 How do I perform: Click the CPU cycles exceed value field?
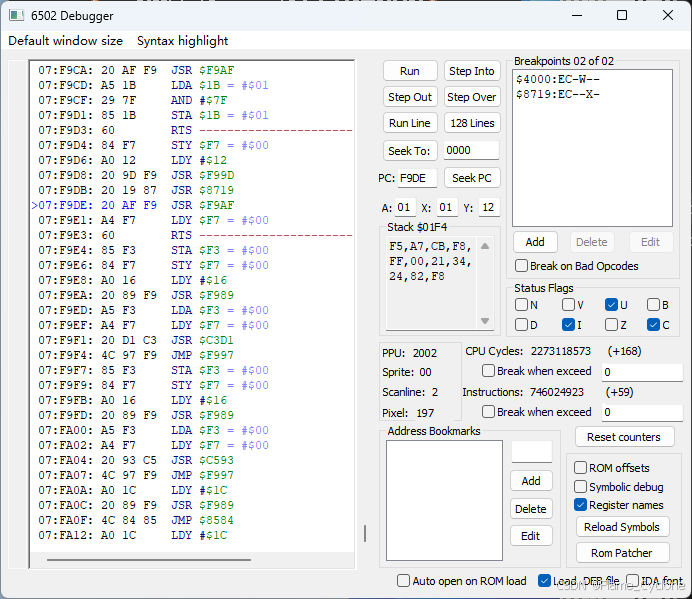(x=642, y=372)
